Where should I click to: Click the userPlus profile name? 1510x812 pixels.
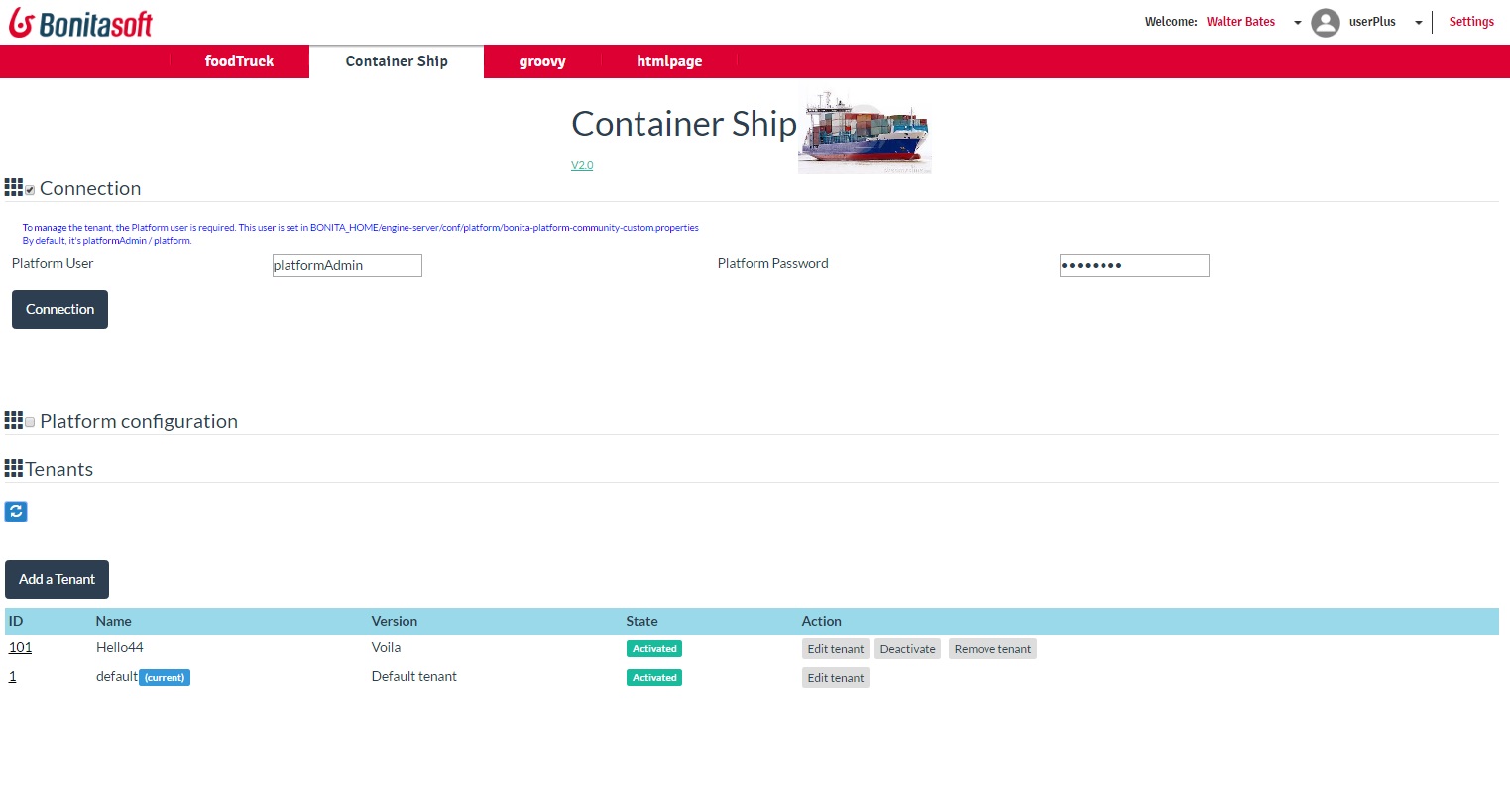pos(1372,22)
